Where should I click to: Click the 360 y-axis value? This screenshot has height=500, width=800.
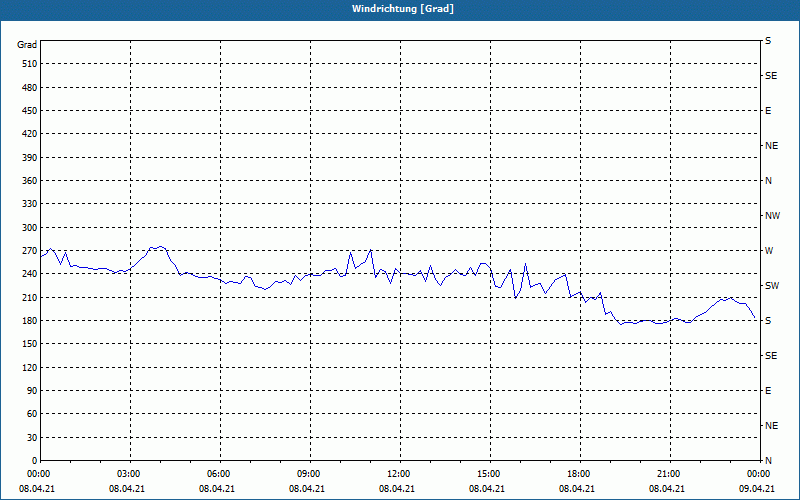[30, 181]
